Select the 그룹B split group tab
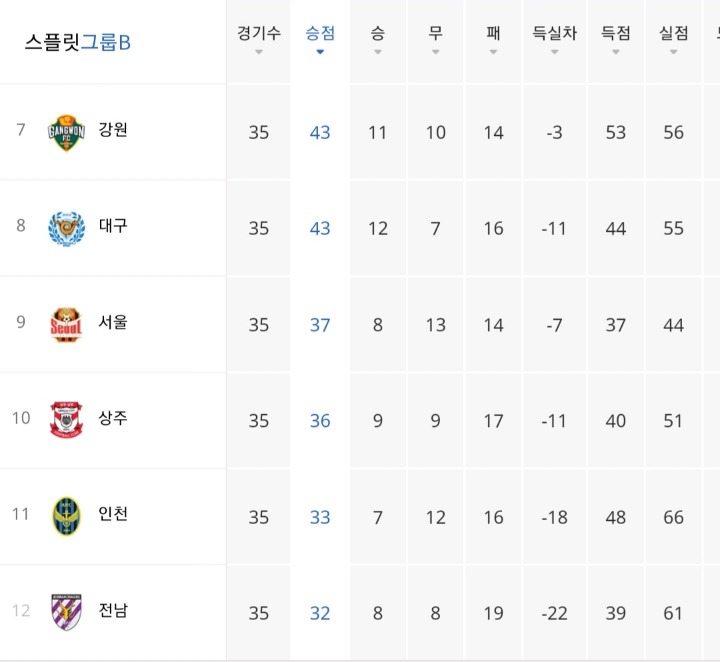 (x=106, y=42)
